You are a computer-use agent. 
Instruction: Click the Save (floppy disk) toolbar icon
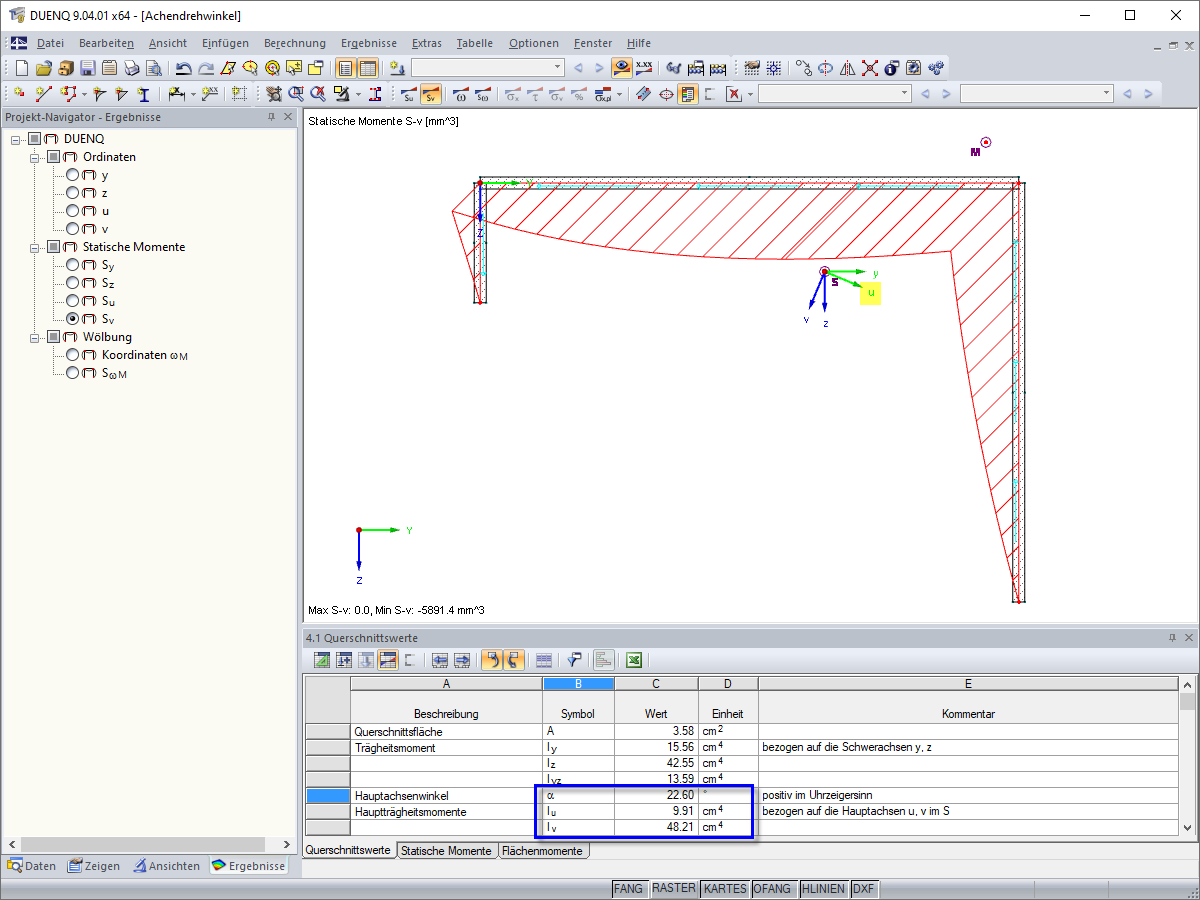coord(87,68)
